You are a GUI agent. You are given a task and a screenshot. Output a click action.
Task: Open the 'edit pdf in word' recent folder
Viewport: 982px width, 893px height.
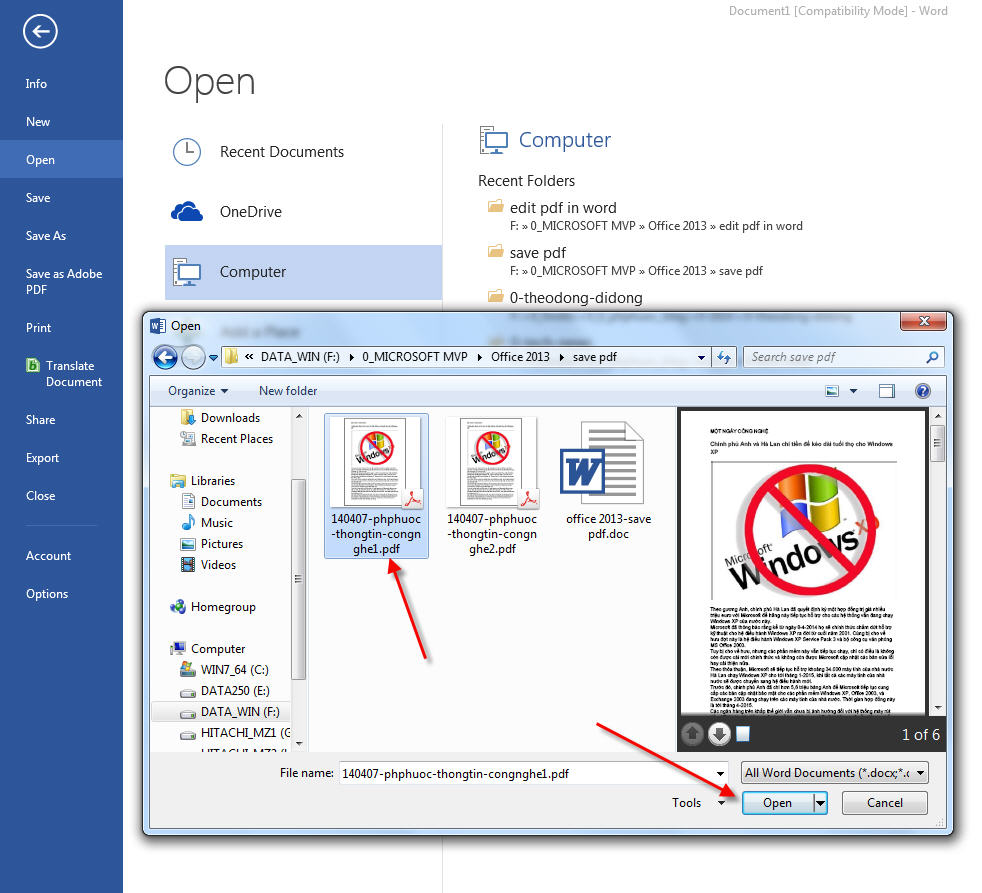(x=562, y=208)
